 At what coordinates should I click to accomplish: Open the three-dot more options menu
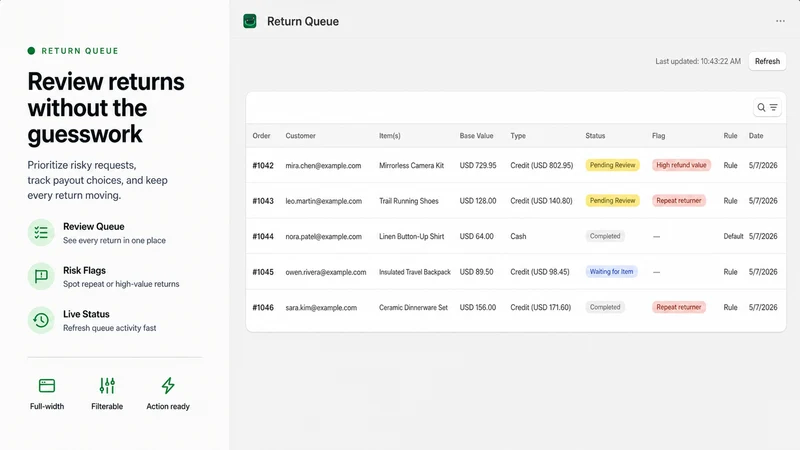(780, 21)
